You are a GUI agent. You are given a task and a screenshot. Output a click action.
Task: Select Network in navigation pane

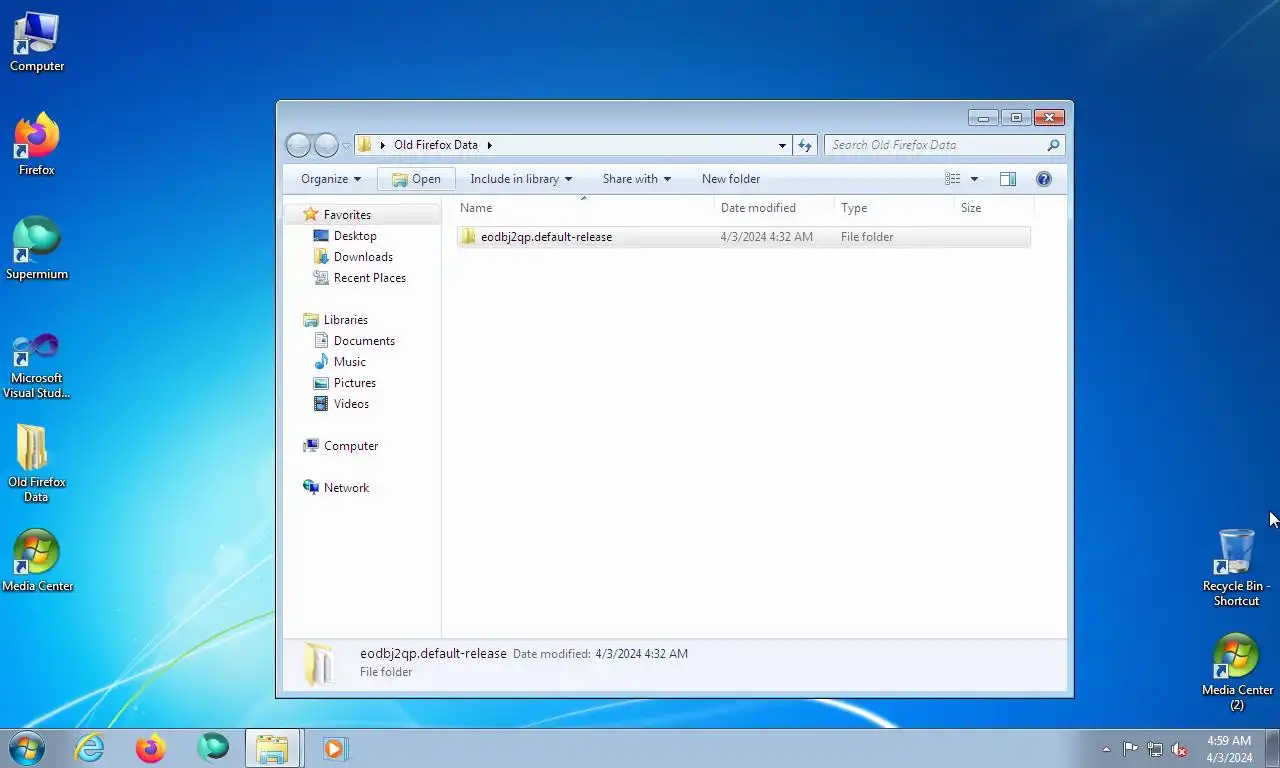(x=346, y=488)
